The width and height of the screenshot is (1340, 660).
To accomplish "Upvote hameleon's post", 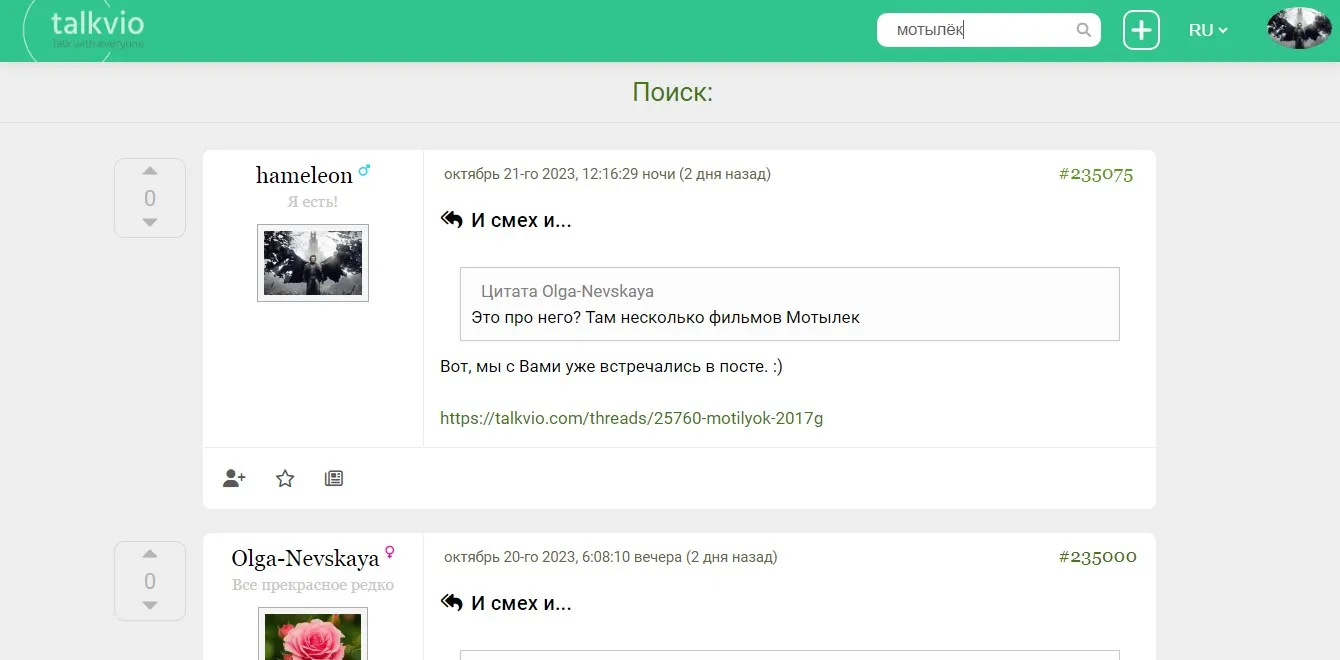I will 150,171.
